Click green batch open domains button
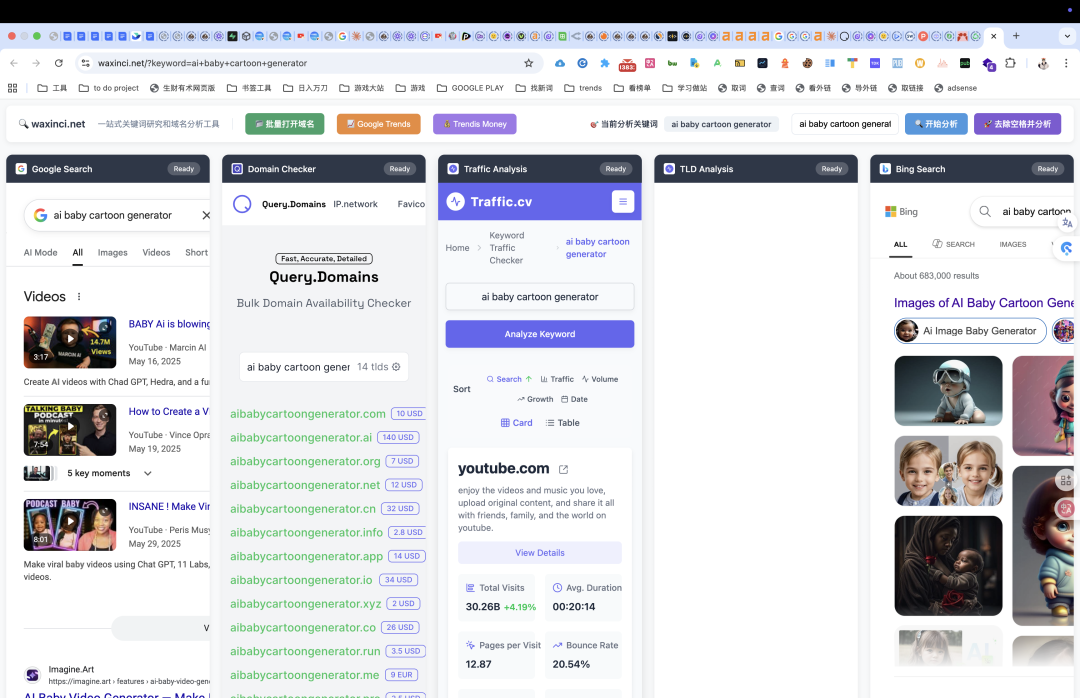 tap(284, 124)
